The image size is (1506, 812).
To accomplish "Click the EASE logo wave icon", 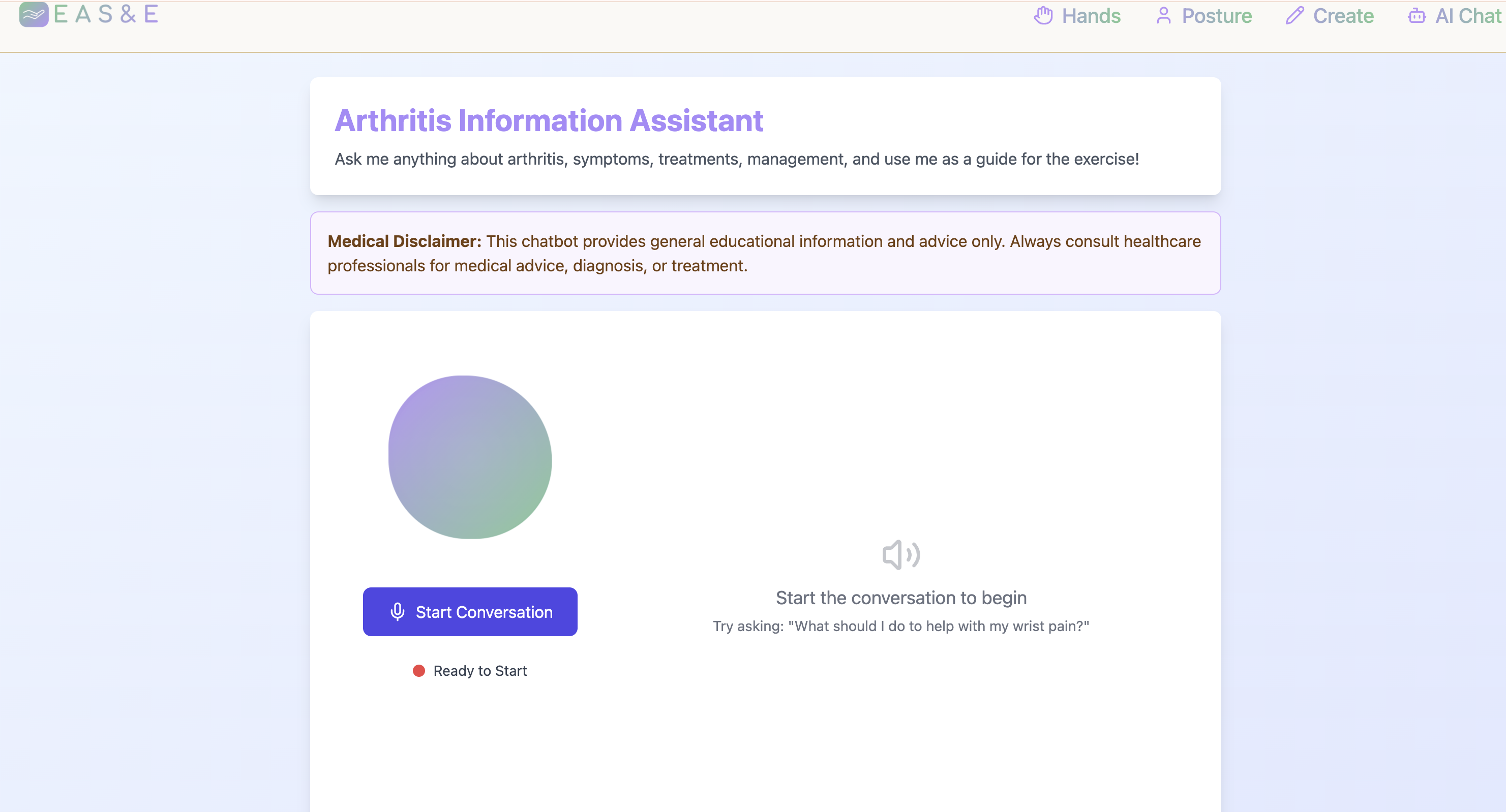I will [34, 14].
